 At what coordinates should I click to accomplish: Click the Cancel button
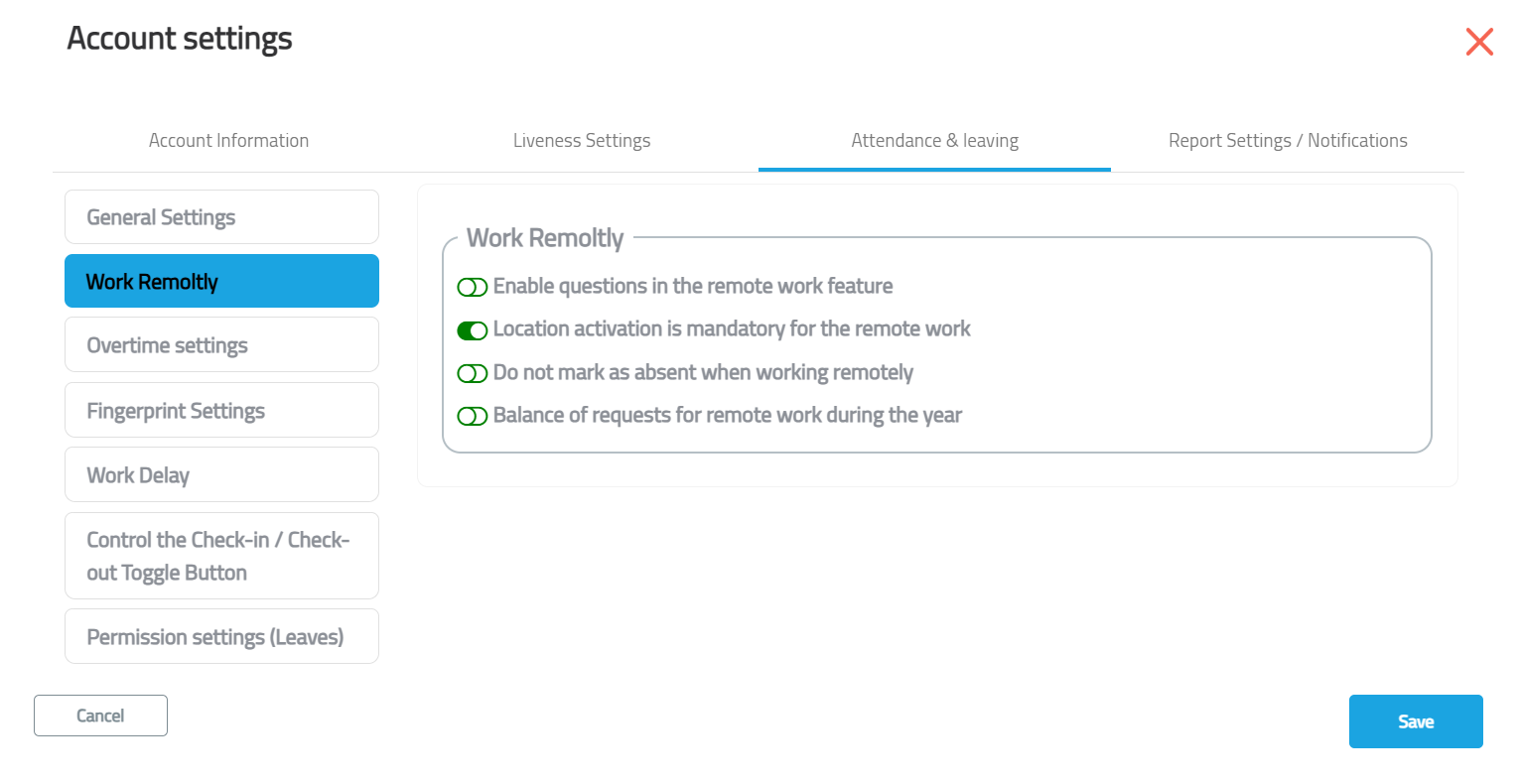click(100, 716)
